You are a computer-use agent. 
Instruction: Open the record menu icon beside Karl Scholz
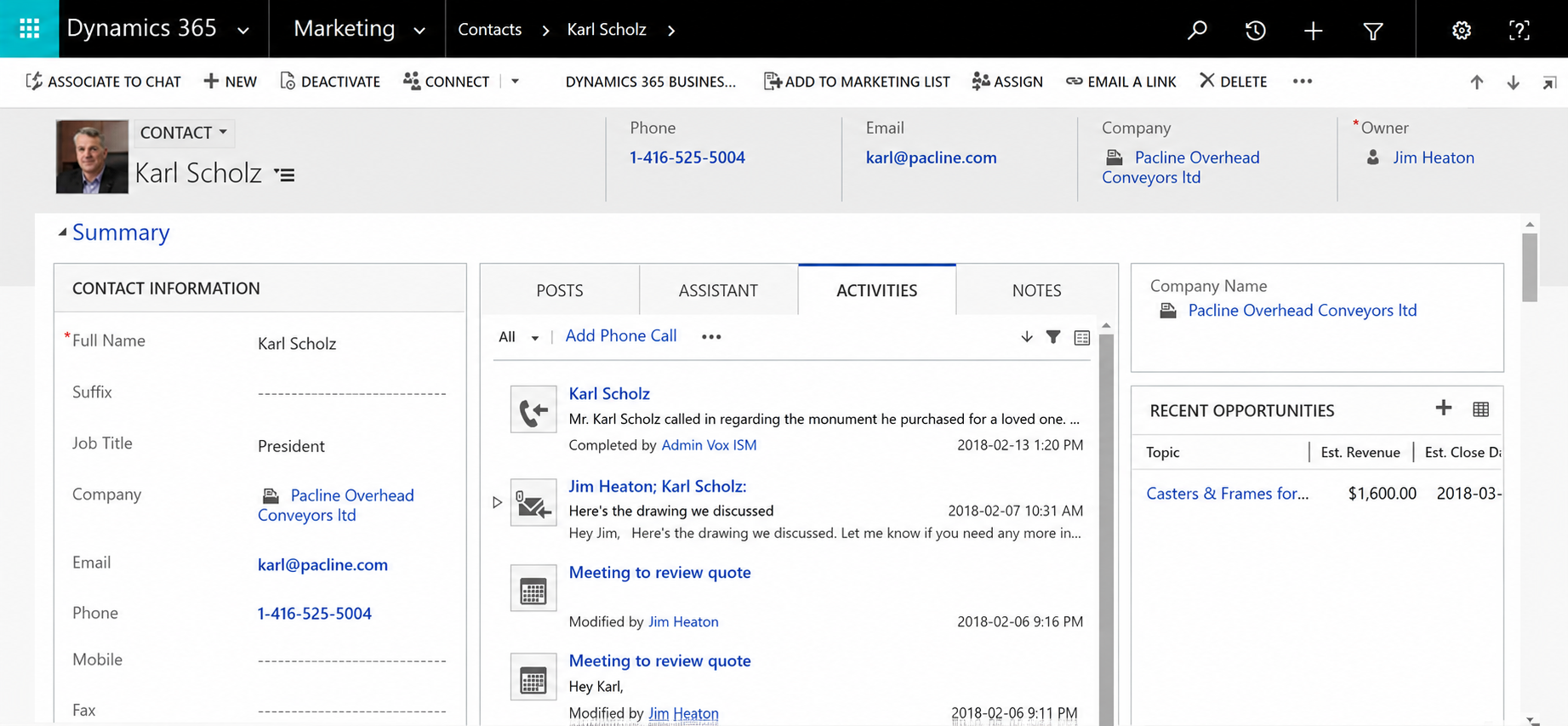tap(284, 174)
